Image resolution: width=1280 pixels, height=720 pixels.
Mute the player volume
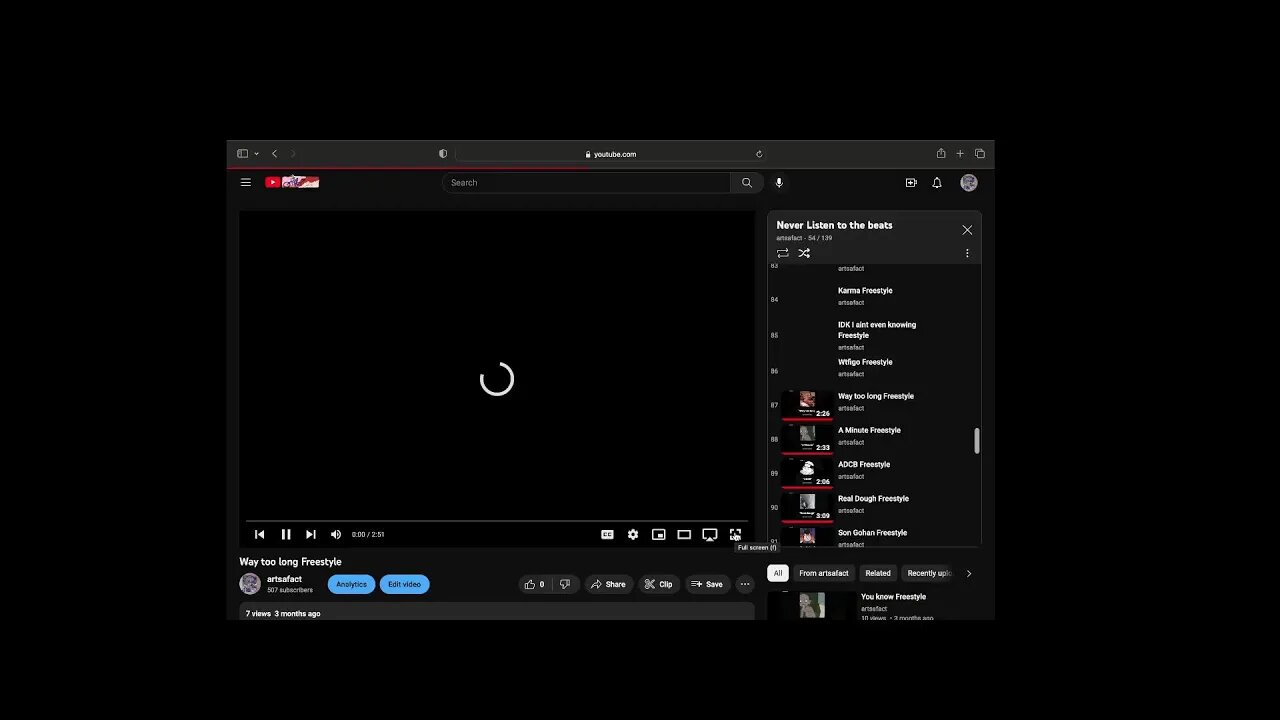pos(336,534)
